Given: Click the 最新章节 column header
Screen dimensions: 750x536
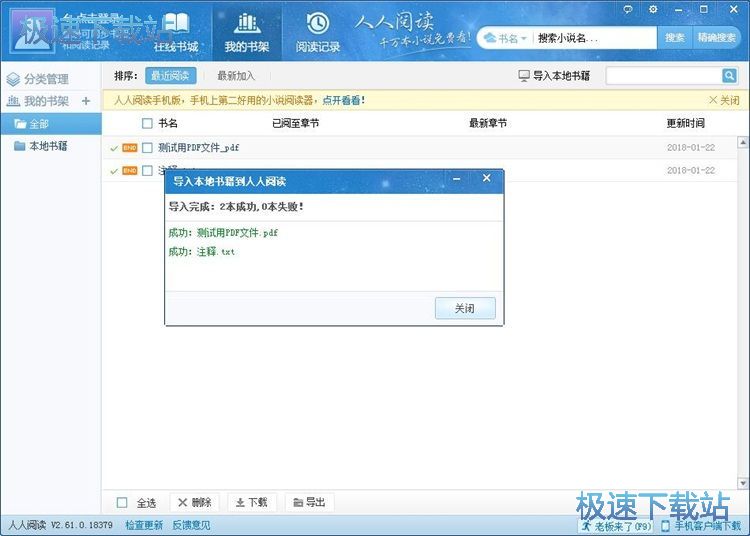Looking at the screenshot, I should pos(487,123).
